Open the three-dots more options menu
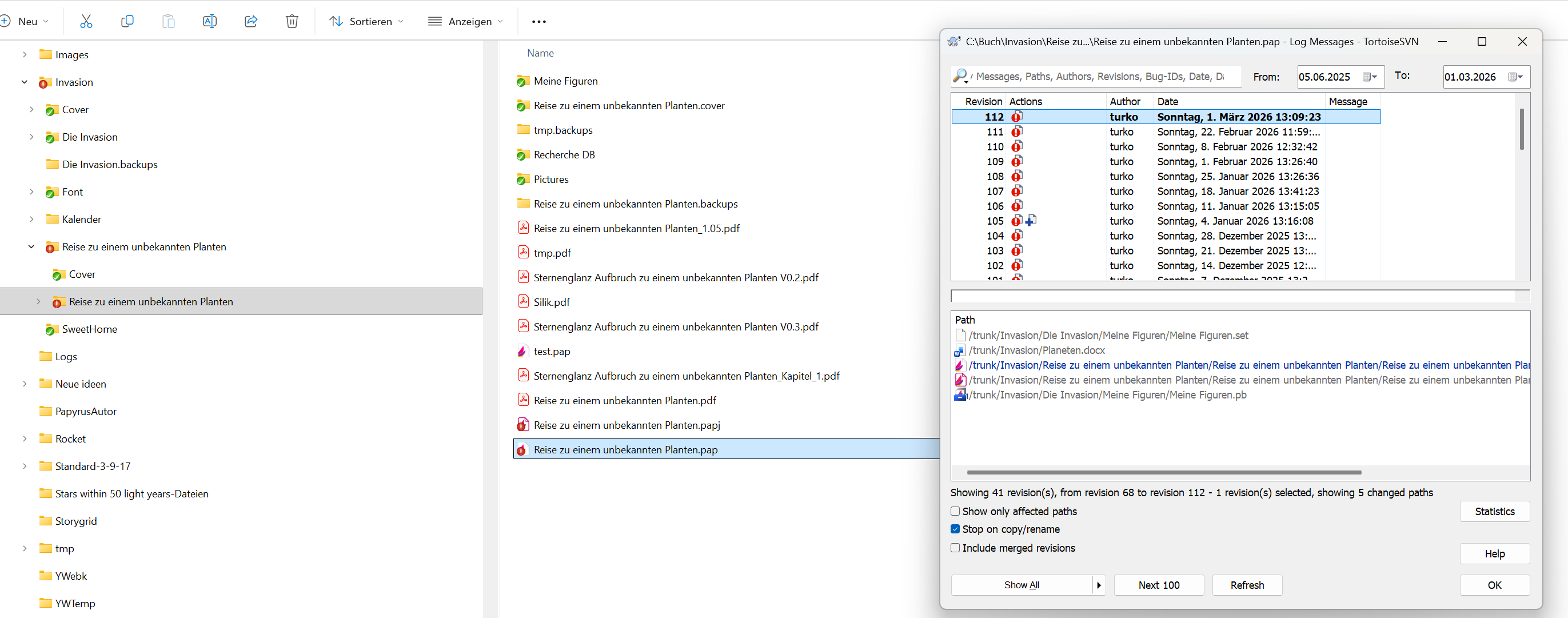The height and width of the screenshot is (618, 1568). tap(538, 21)
